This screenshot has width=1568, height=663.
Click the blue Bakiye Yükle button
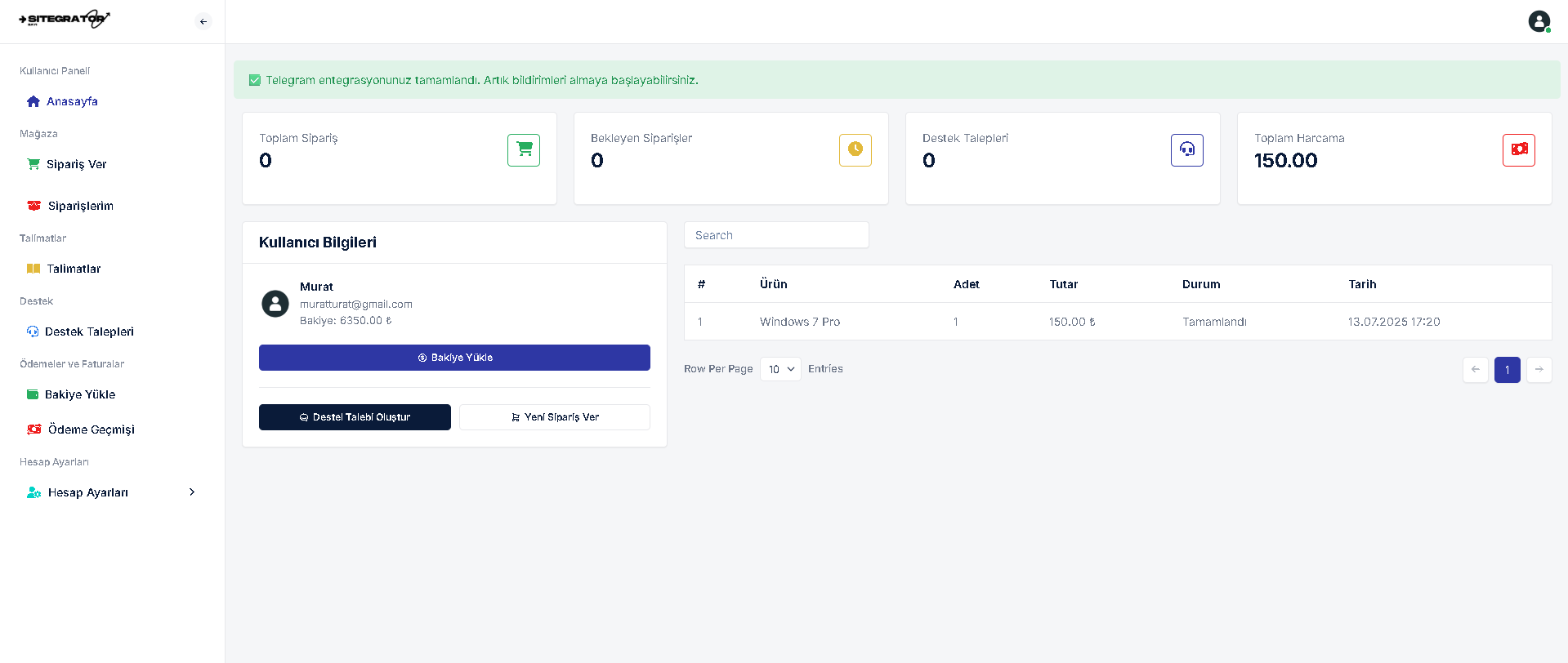click(454, 358)
